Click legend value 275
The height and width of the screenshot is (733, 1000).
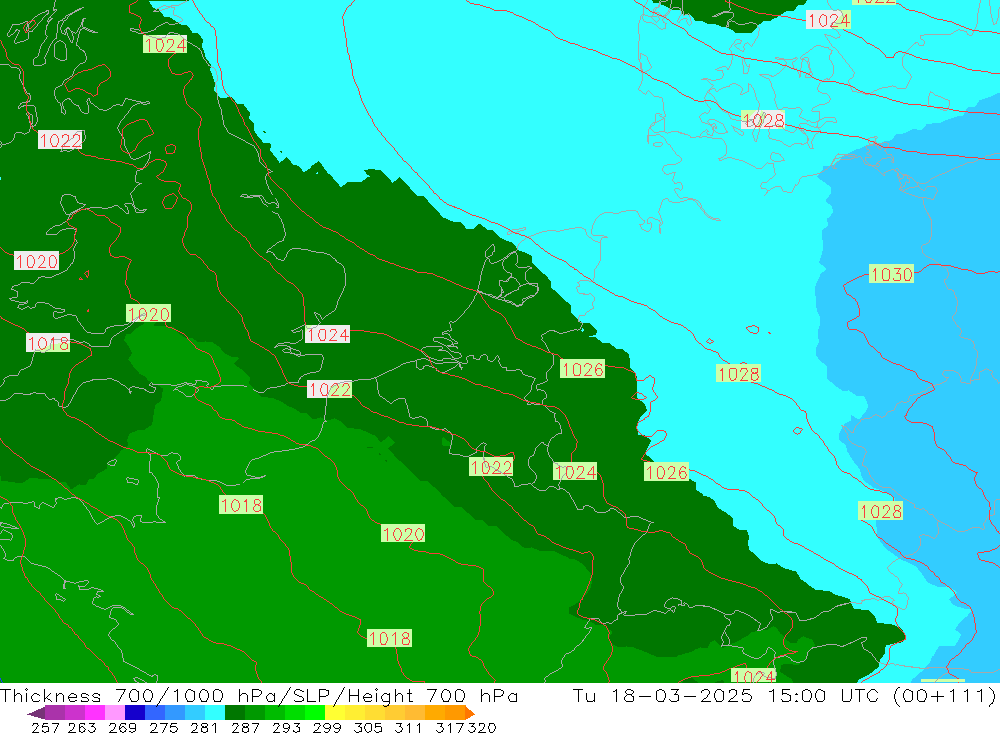(x=163, y=727)
